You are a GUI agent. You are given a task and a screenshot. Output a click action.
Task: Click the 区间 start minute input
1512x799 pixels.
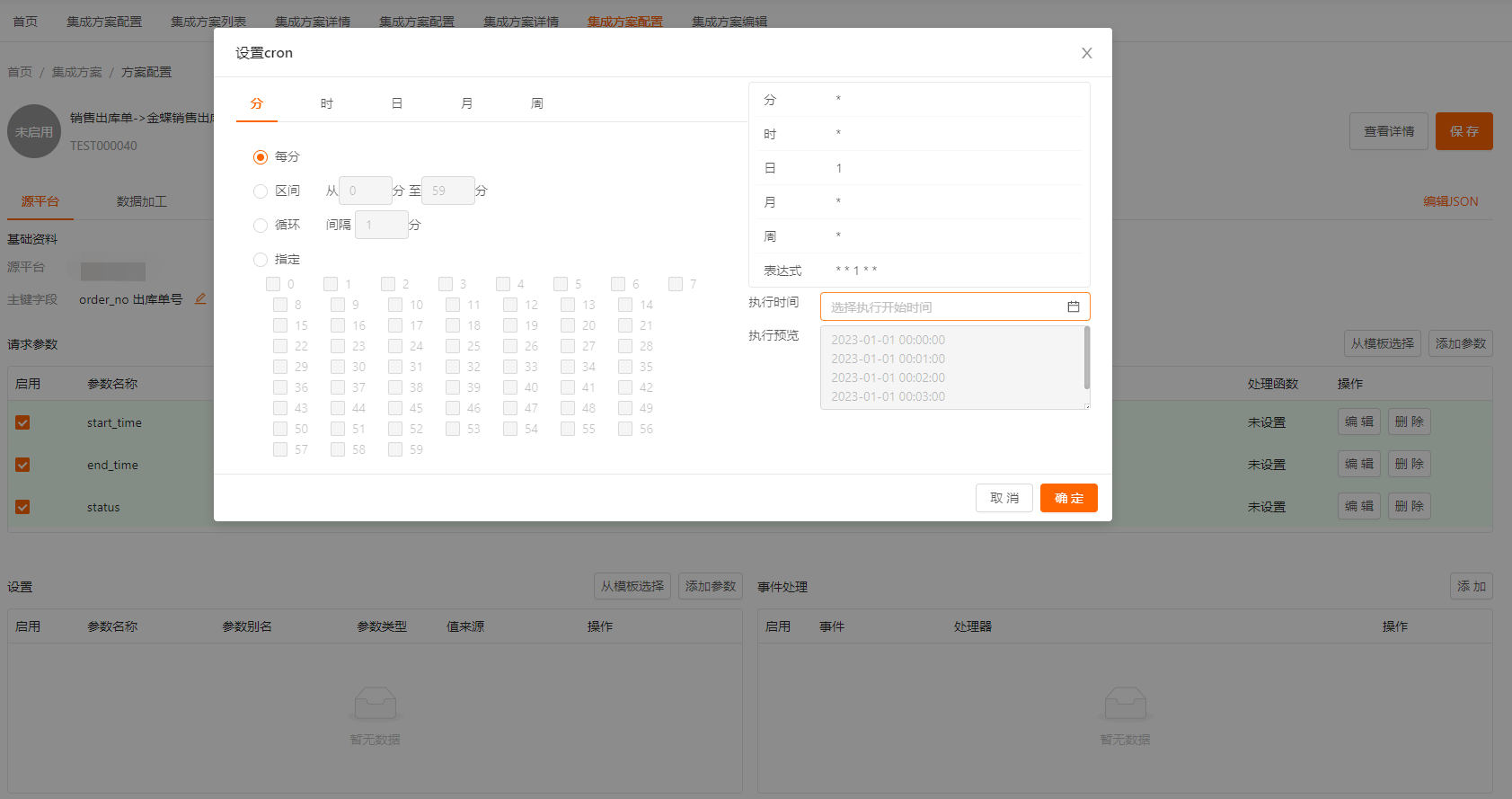coord(365,191)
